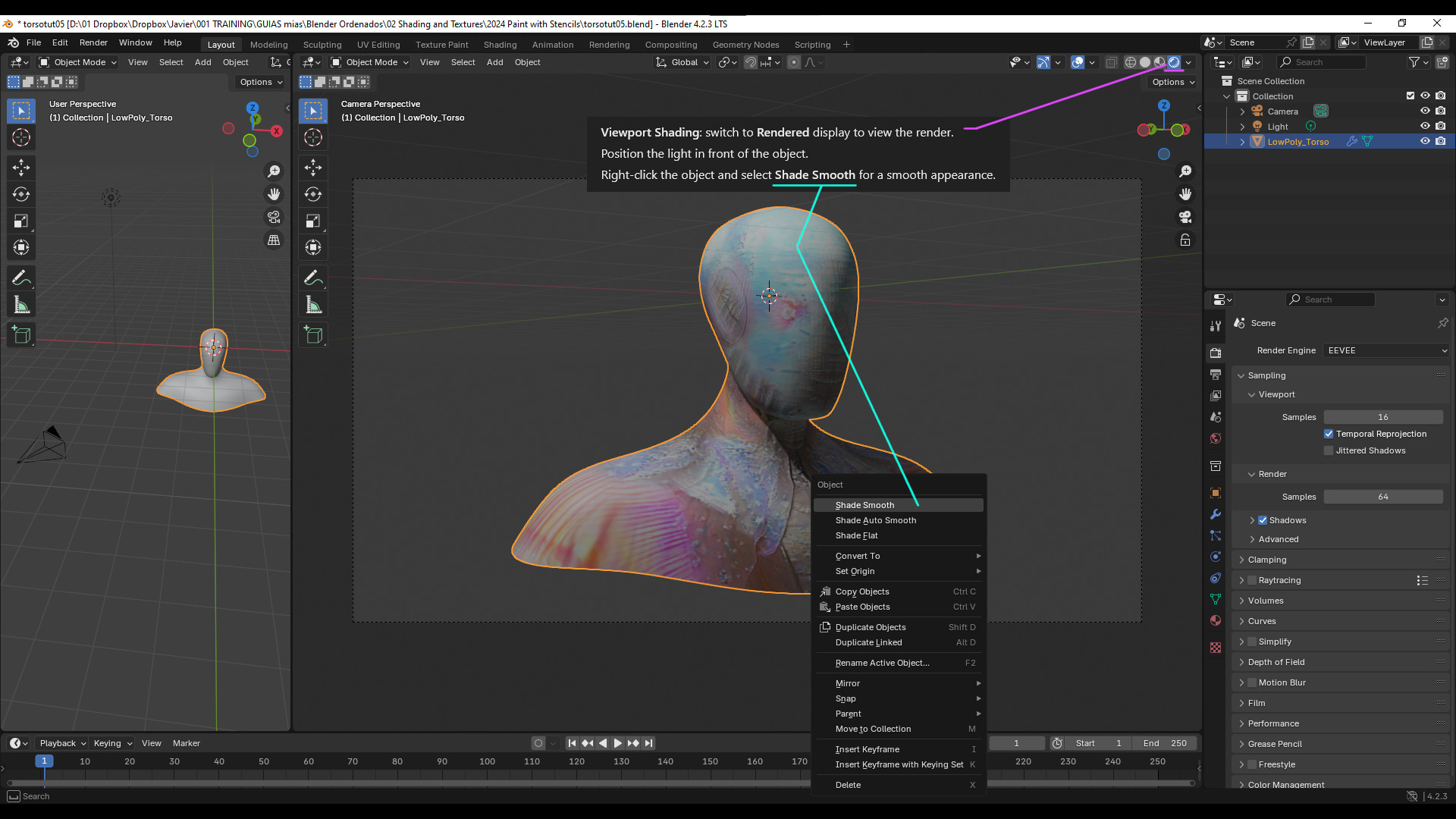Switch to Solid viewport shading
Viewport: 1456px width, 819px height.
(1145, 62)
